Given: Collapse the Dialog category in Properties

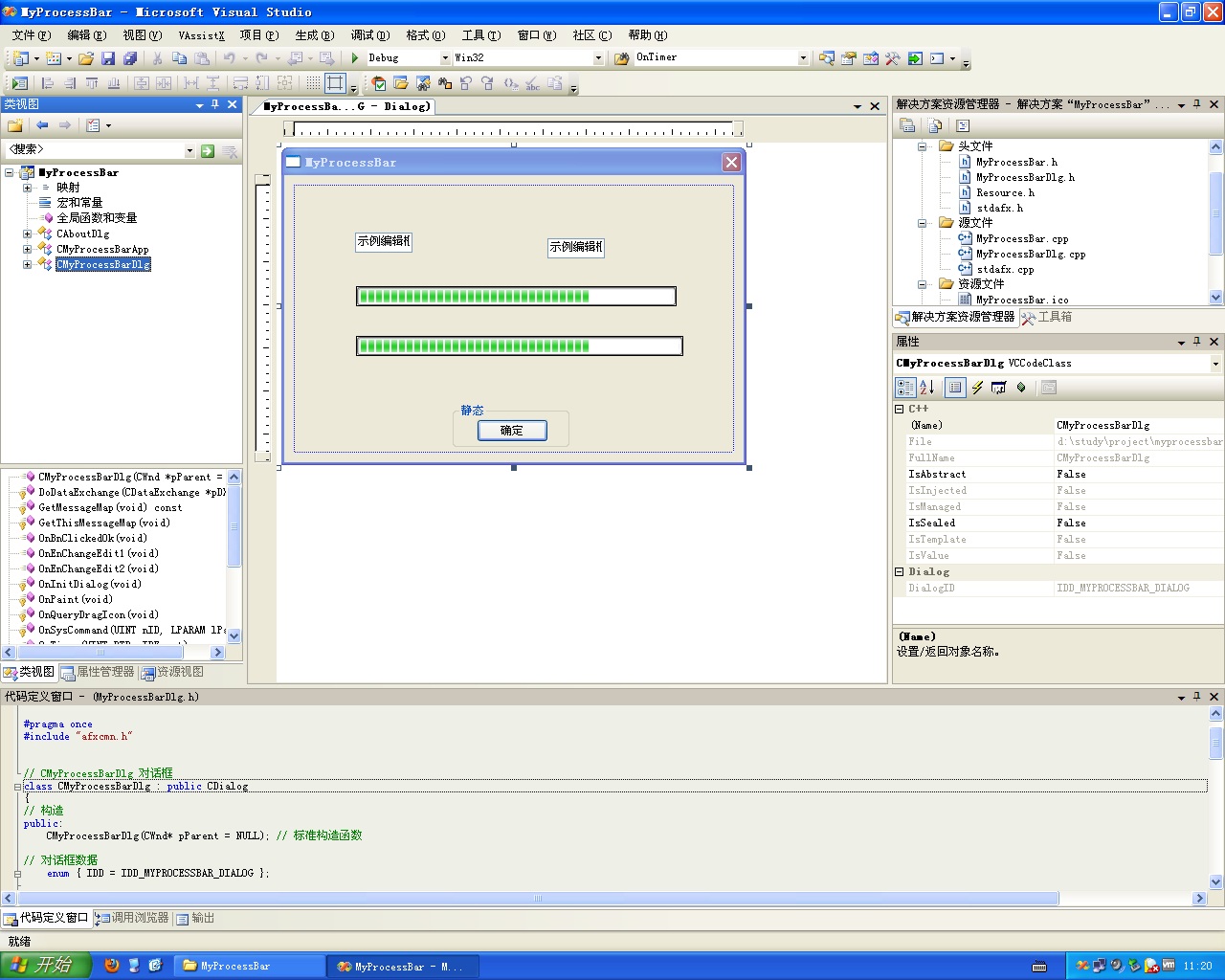Looking at the screenshot, I should (900, 571).
